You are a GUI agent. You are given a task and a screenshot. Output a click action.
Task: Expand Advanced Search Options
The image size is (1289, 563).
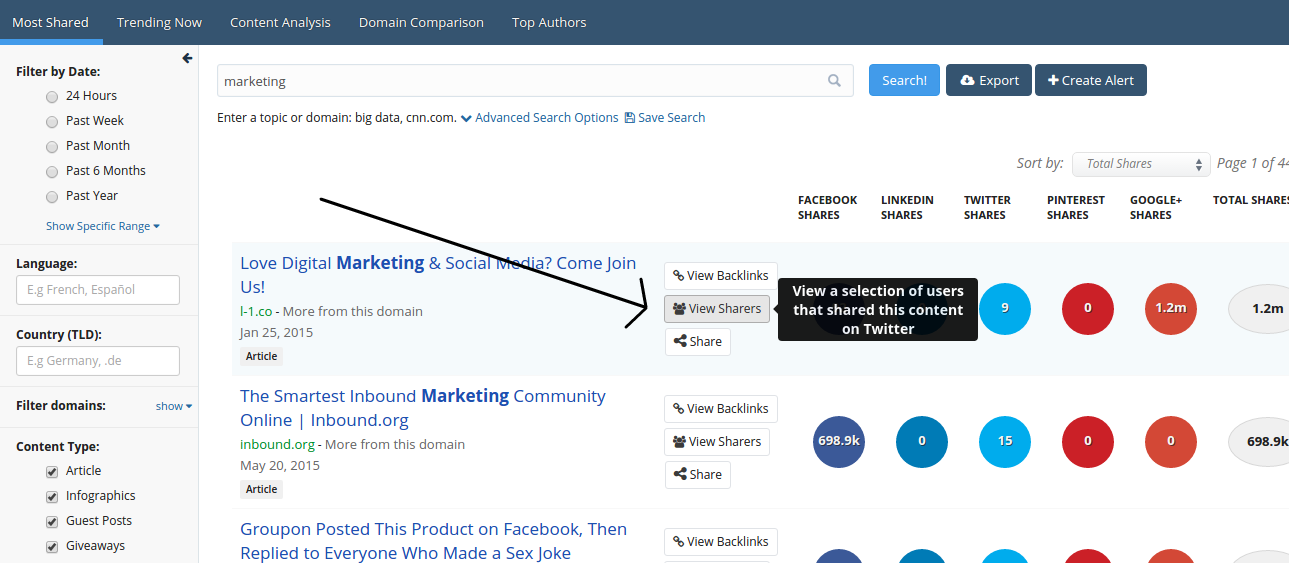(x=540, y=118)
